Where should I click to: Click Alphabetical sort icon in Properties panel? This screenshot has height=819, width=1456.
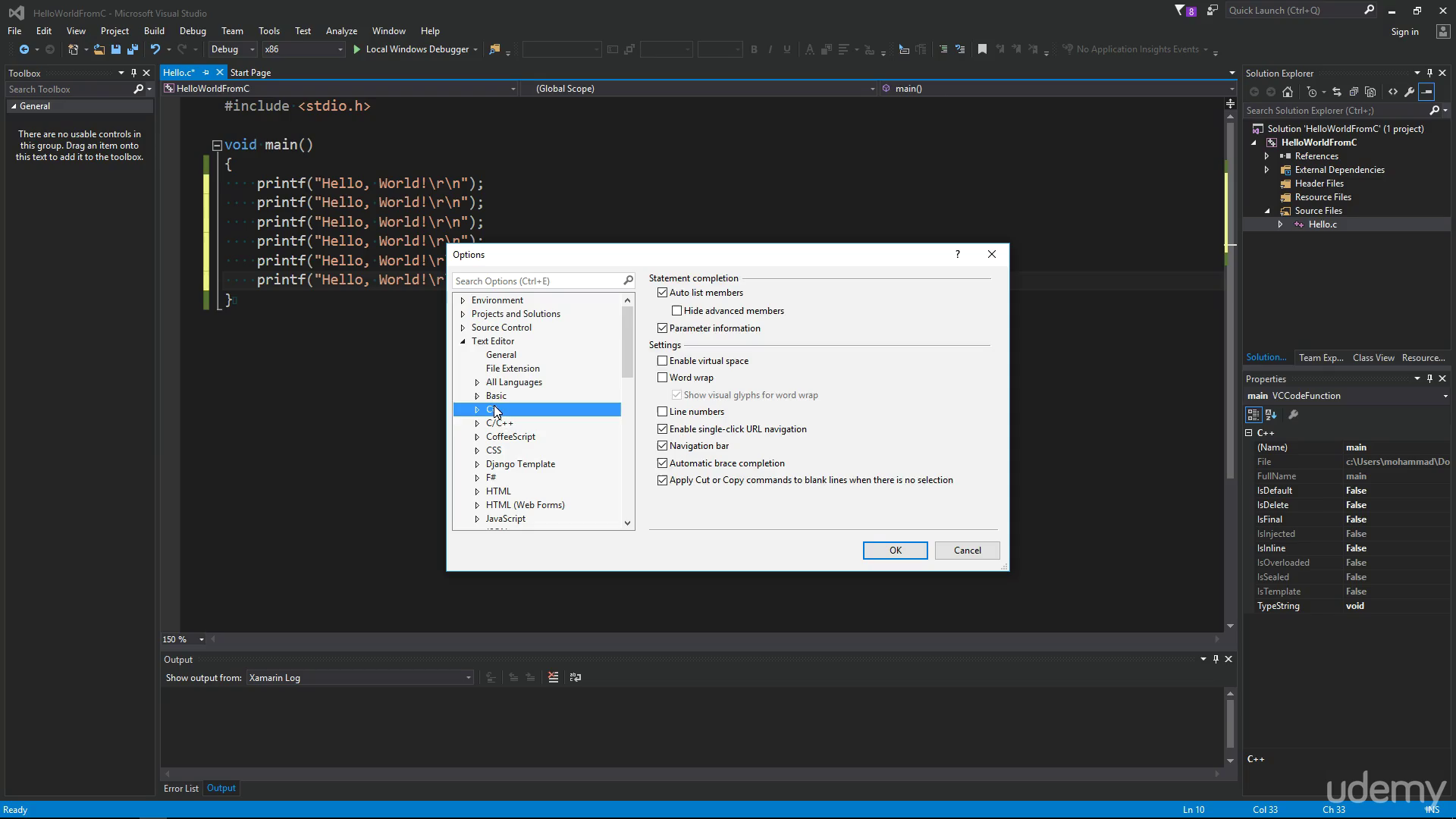[x=1272, y=415]
